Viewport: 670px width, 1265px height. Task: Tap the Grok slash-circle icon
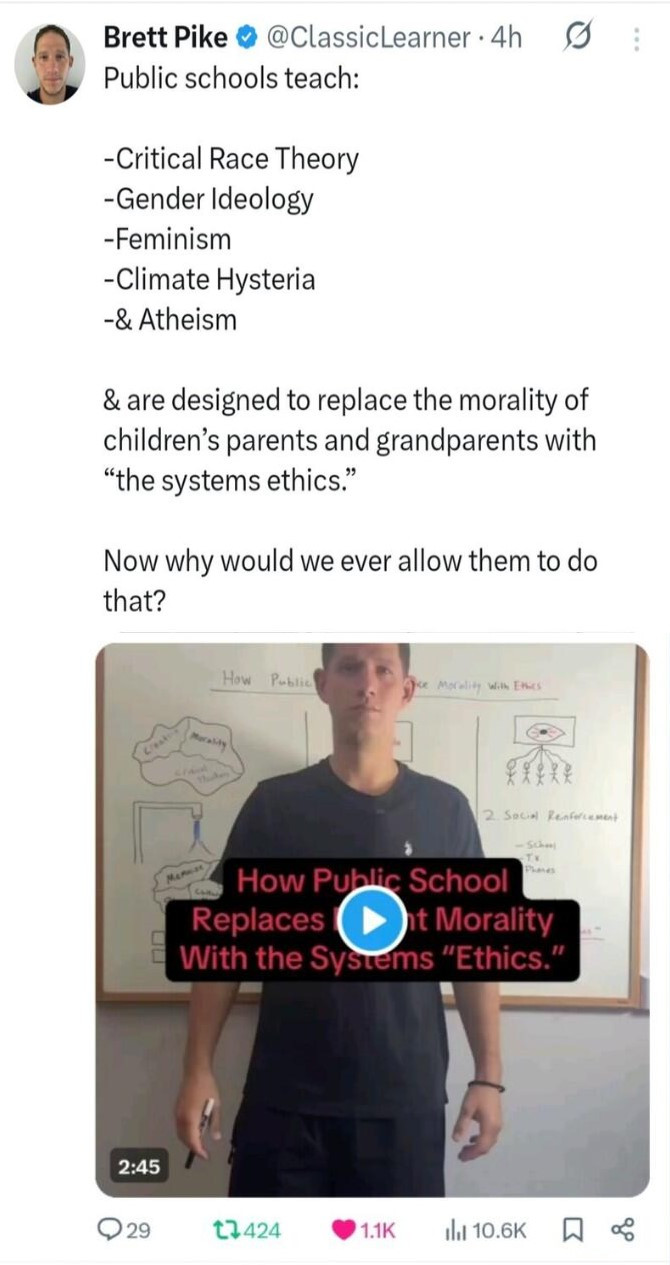coord(577,39)
